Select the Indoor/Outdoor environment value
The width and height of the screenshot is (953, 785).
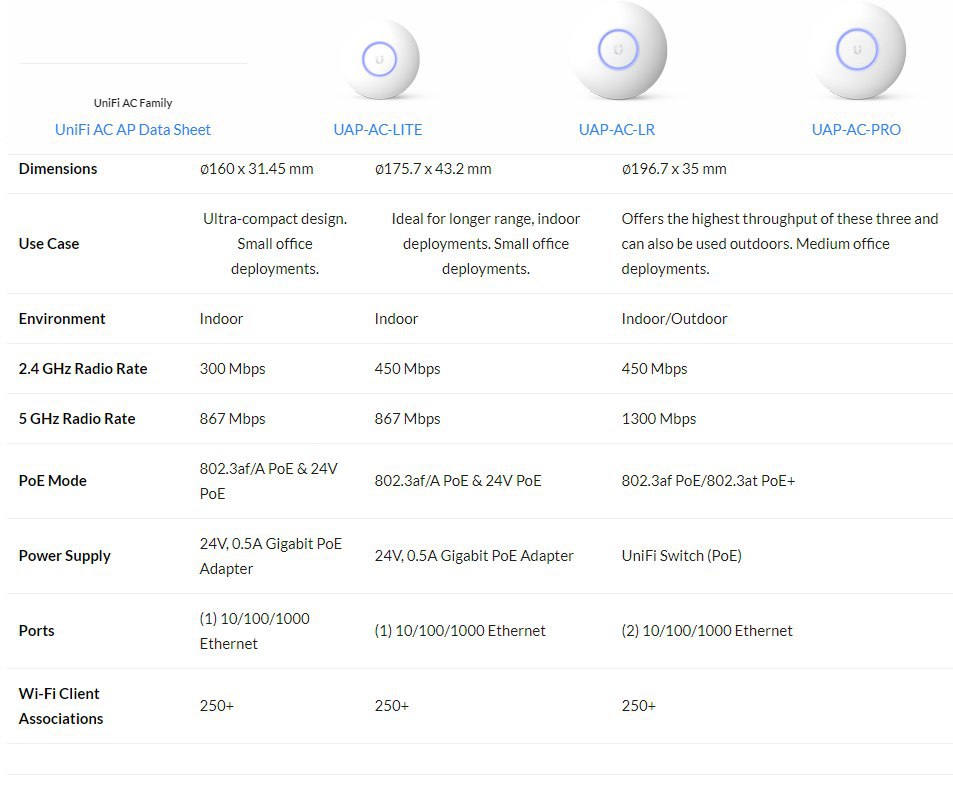click(674, 318)
